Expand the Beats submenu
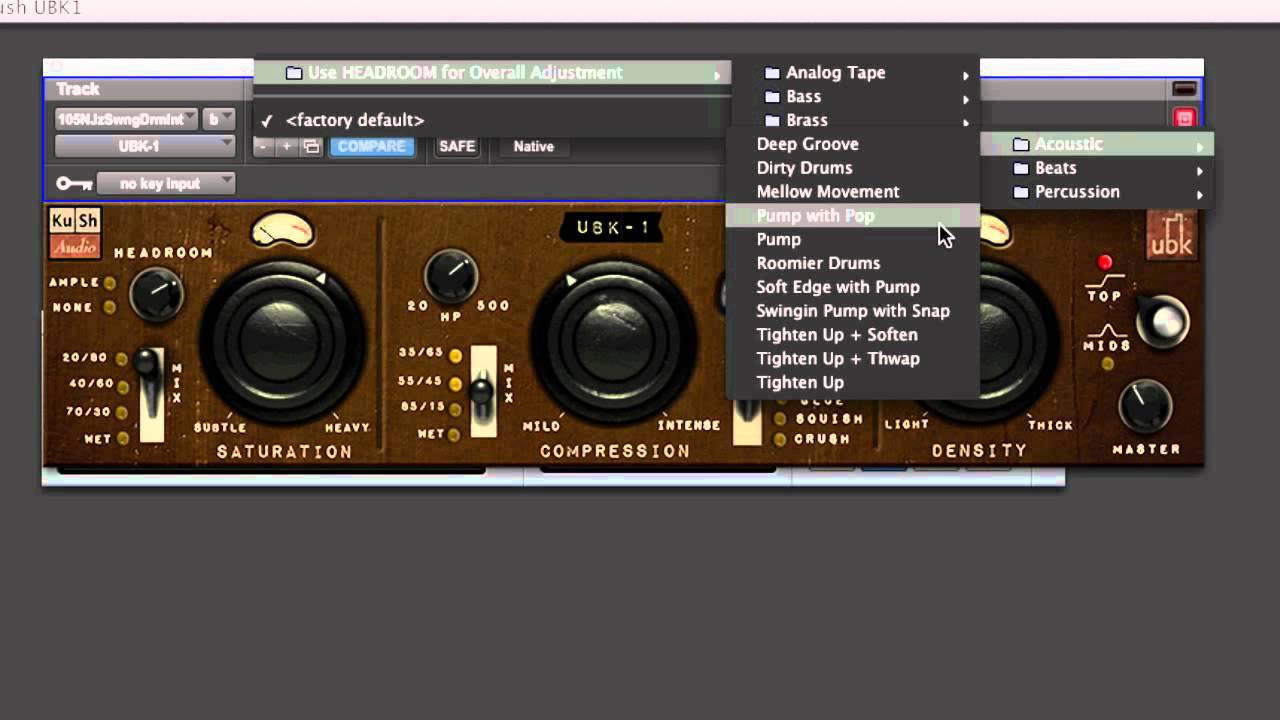This screenshot has width=1280, height=720. click(x=1097, y=168)
